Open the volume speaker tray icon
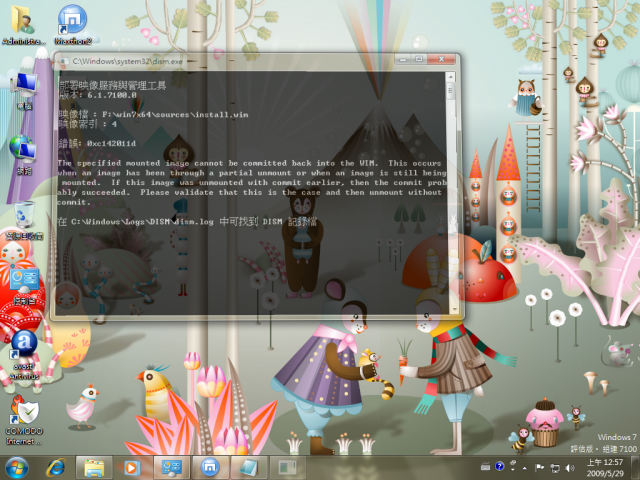The image size is (640, 480). 570,468
